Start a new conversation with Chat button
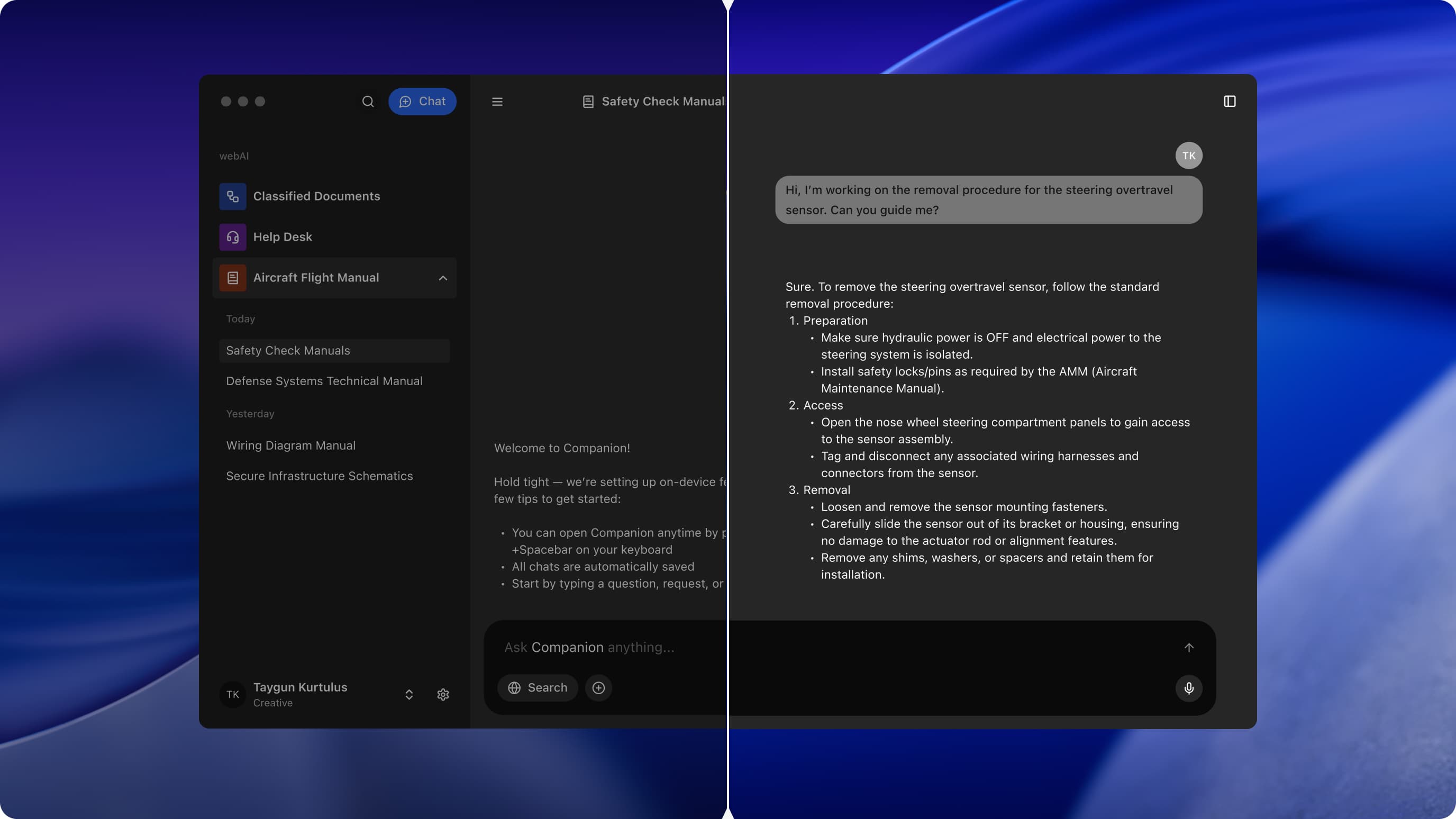 (x=422, y=101)
